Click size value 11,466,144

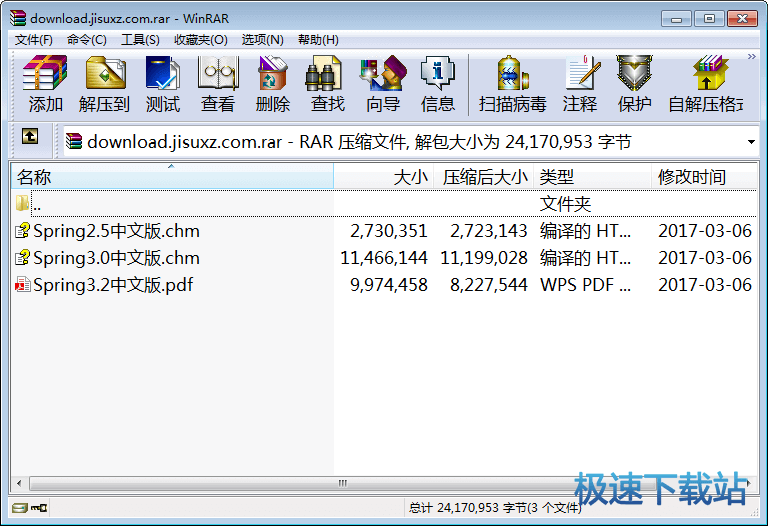384,258
